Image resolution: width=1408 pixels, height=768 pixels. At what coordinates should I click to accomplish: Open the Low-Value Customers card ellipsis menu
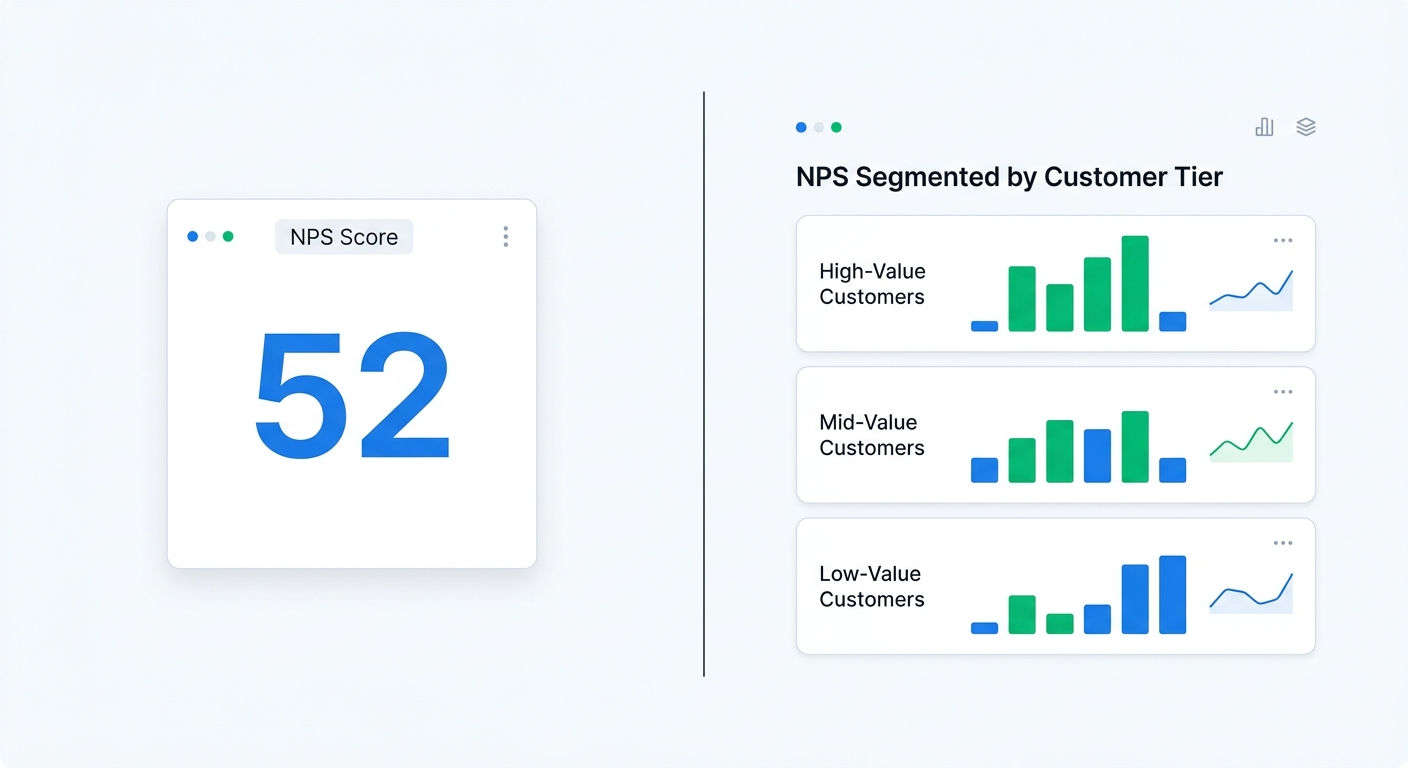(x=1283, y=543)
